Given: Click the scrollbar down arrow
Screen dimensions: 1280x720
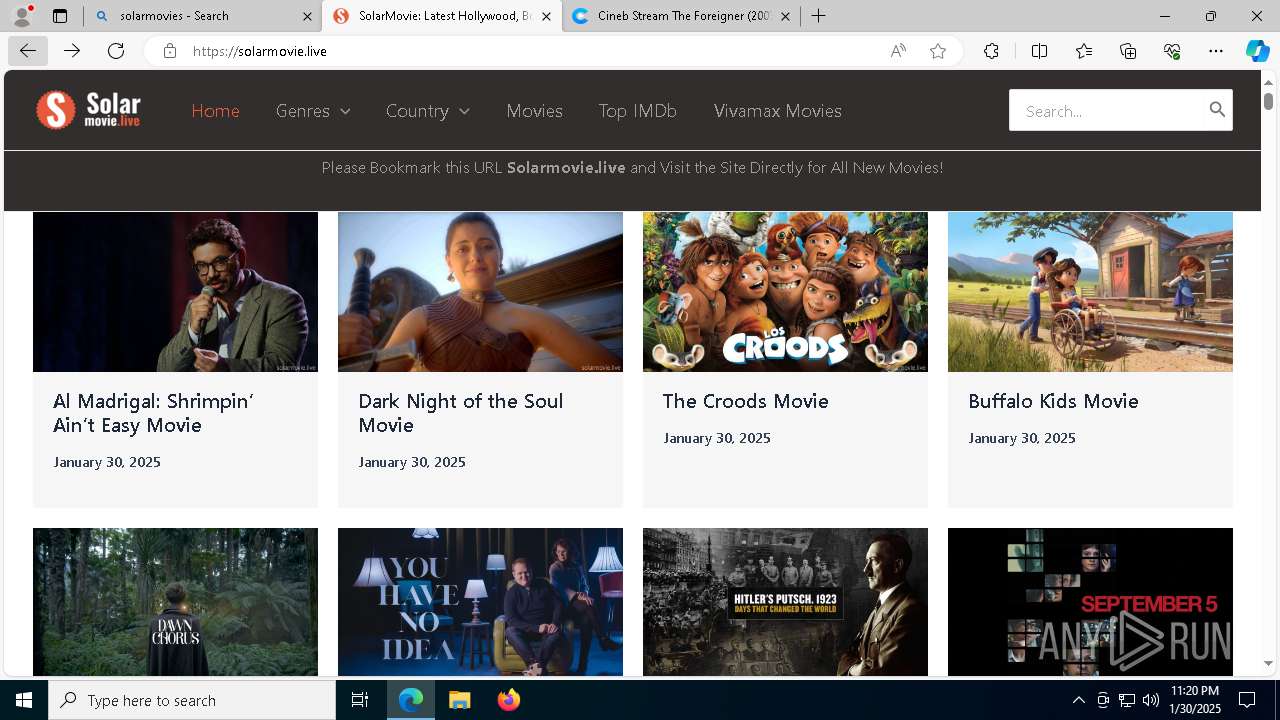Looking at the screenshot, I should tap(1268, 663).
